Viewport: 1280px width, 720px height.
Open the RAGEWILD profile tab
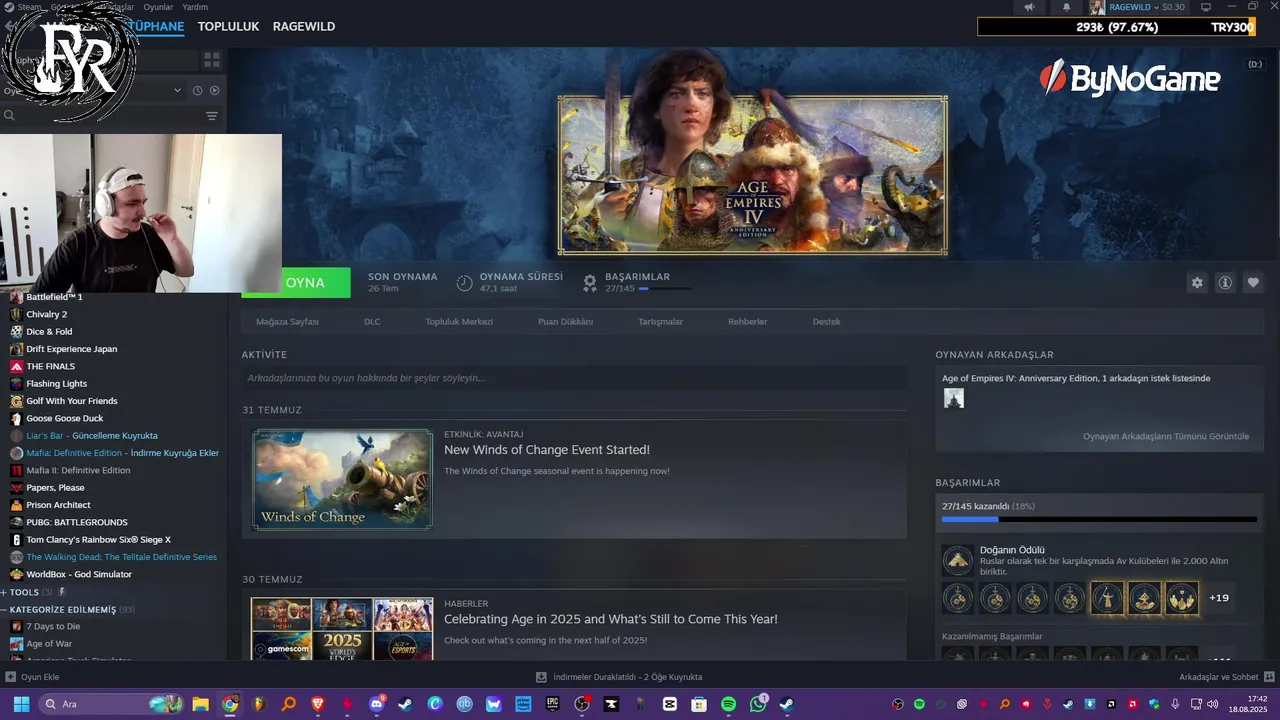click(304, 26)
